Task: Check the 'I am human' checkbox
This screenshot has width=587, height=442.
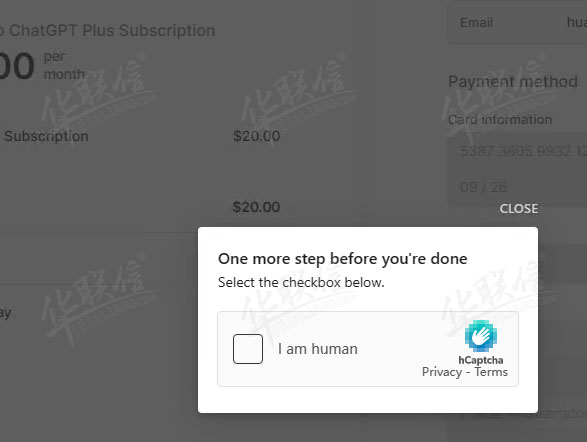Action: (247, 349)
